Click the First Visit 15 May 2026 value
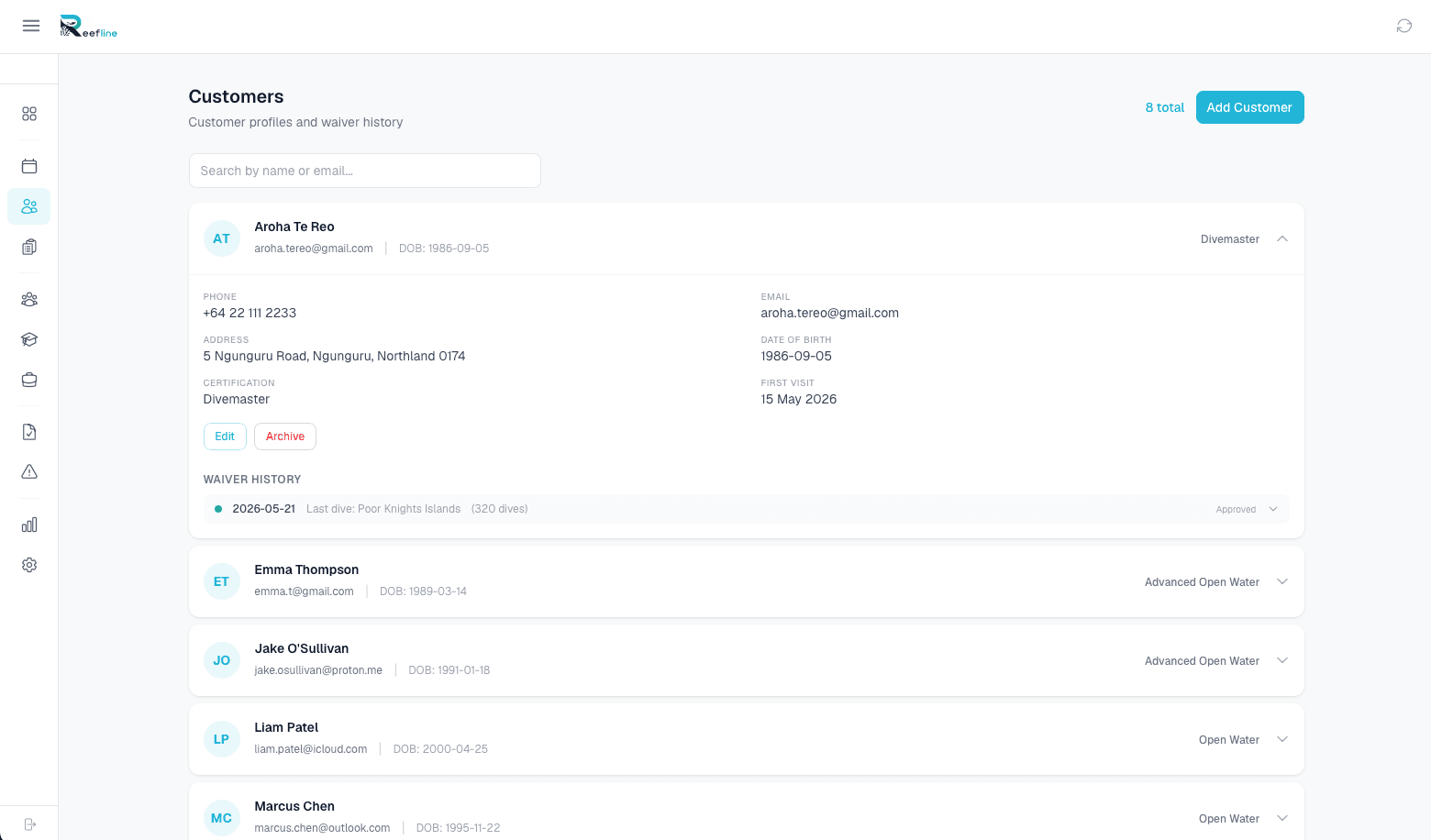Viewport: 1431px width, 840px height. click(x=798, y=399)
